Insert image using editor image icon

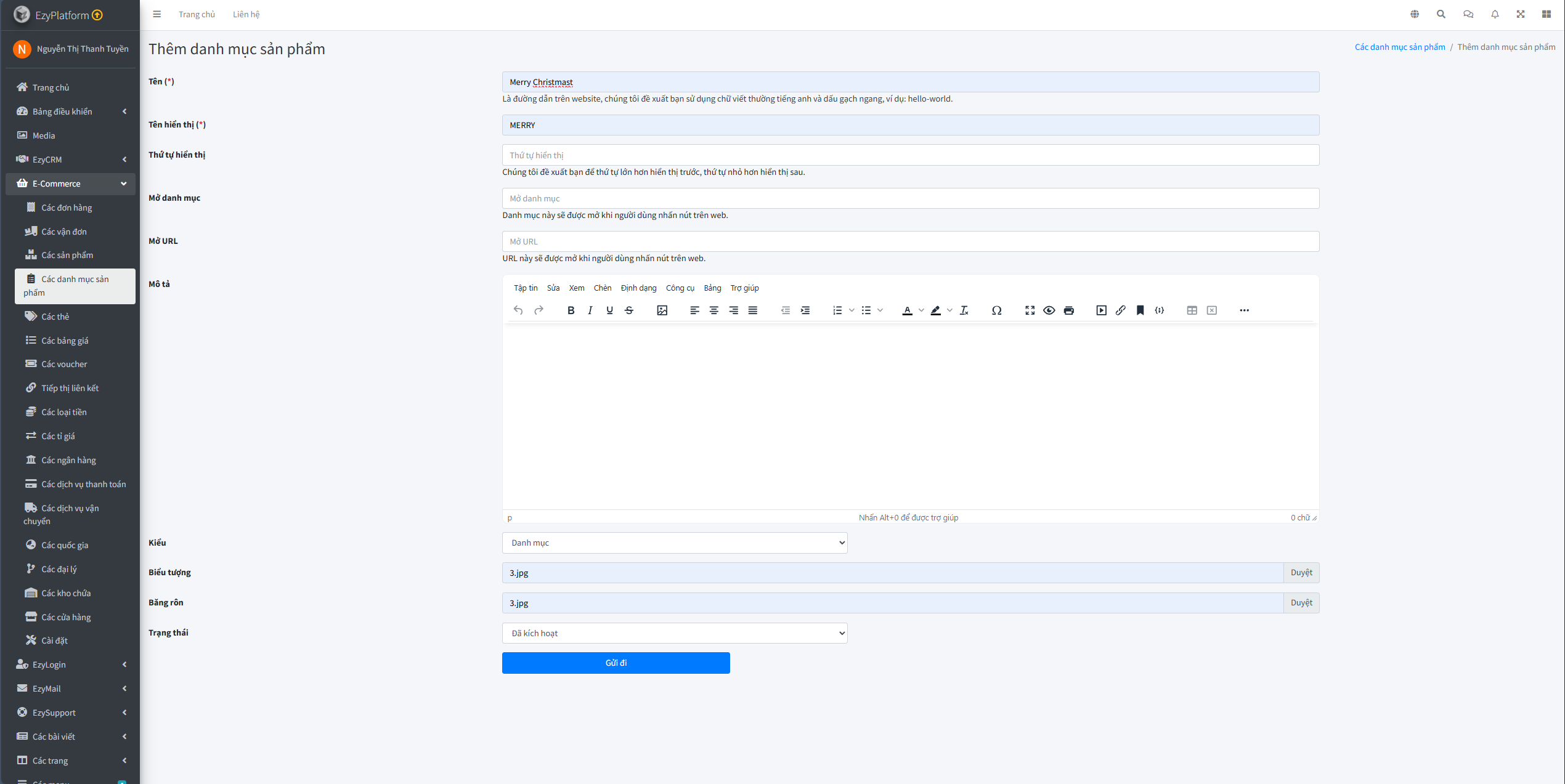click(x=662, y=310)
